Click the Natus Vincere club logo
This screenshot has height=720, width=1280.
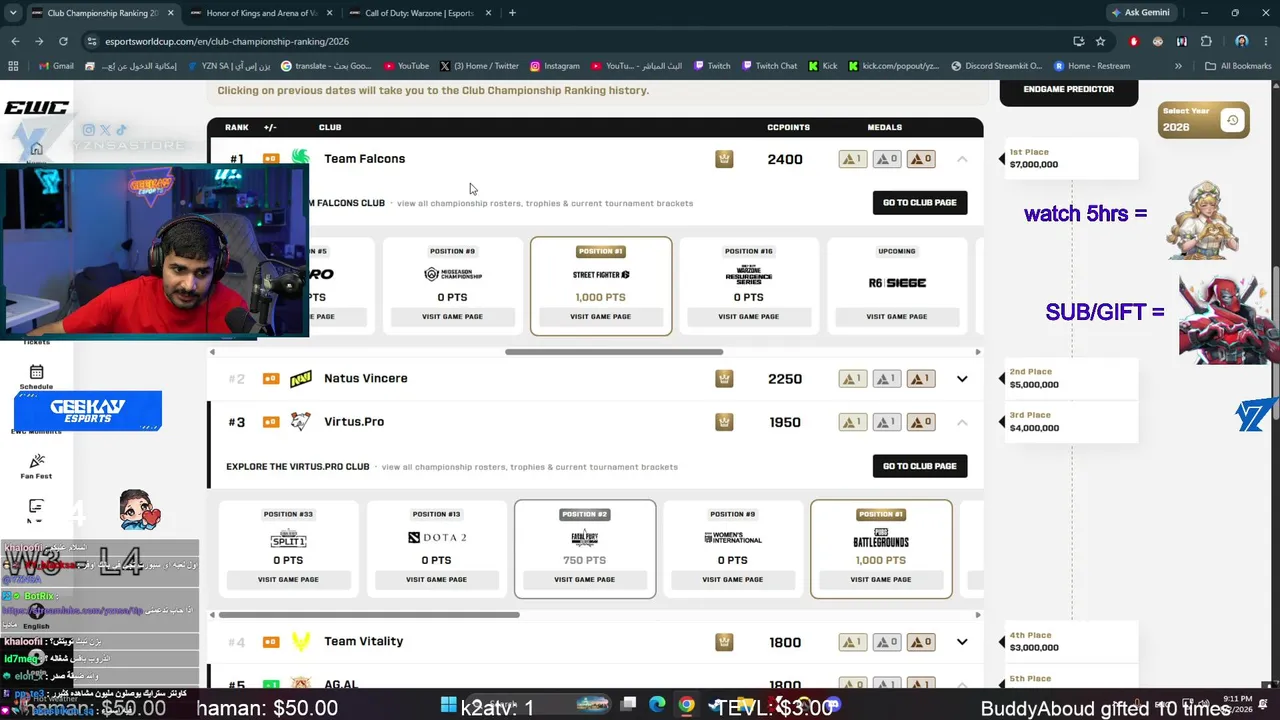(301, 379)
